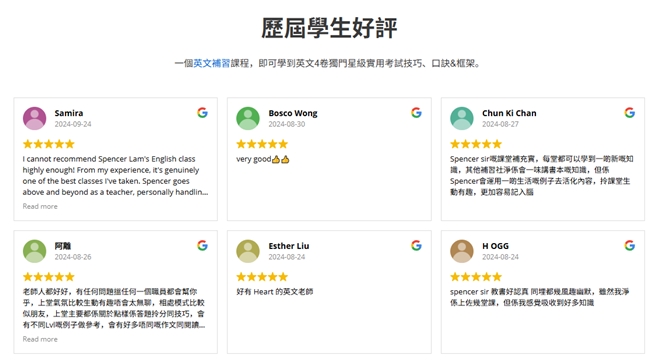The width and height of the screenshot is (650, 360).
Task: Click Google icon on 阿離's review card
Action: pos(202,246)
